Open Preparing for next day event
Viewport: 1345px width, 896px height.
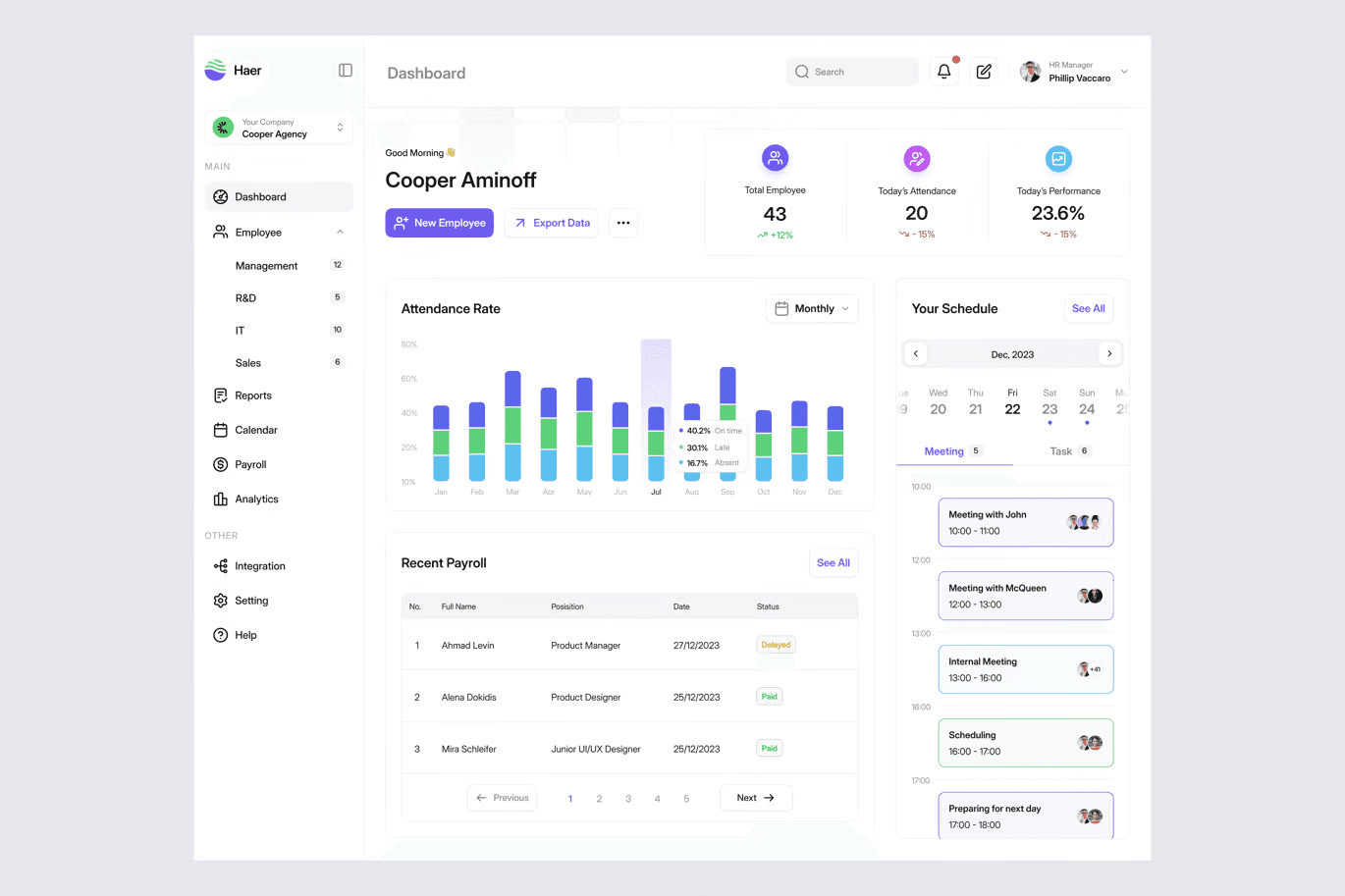coord(1026,816)
